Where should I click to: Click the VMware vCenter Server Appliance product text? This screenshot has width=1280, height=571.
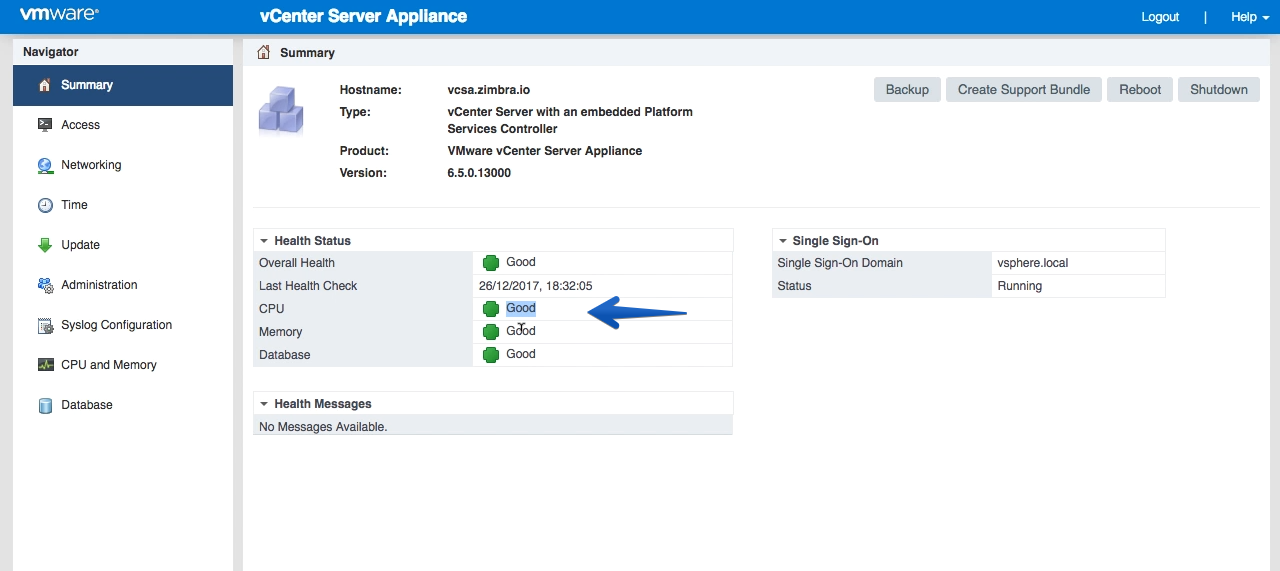coord(545,151)
